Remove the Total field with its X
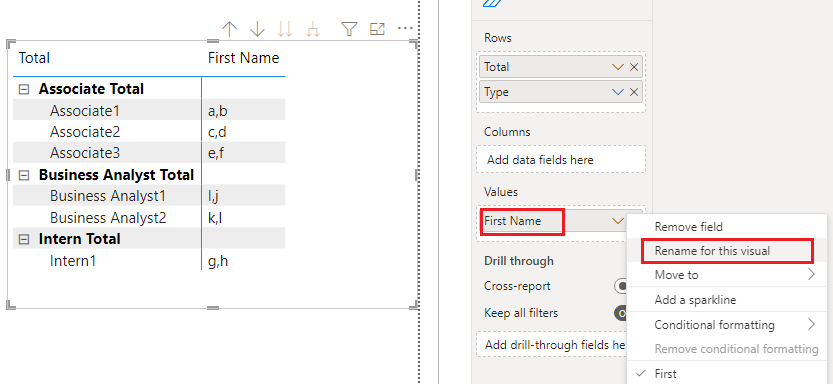The width and height of the screenshot is (833, 384). (x=634, y=67)
